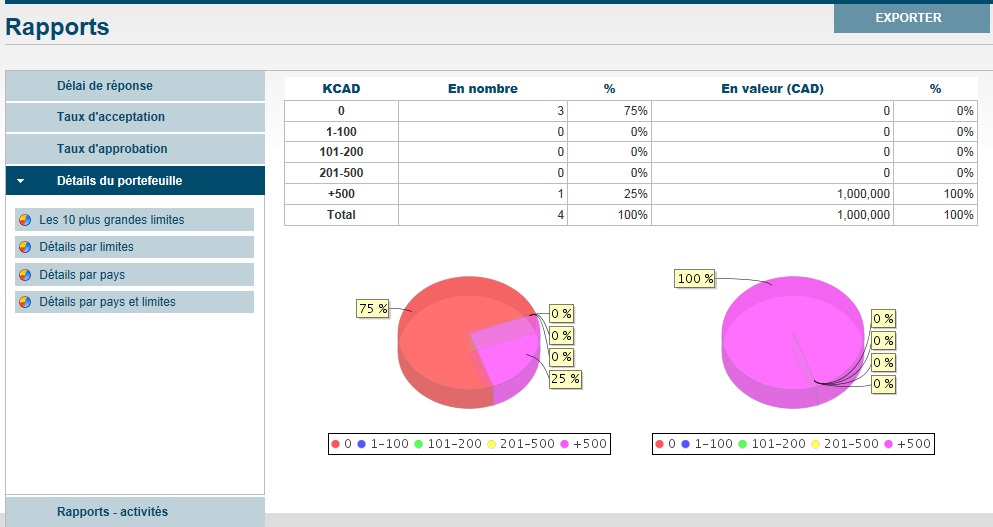Open the Rapports - activités section

coord(135,512)
